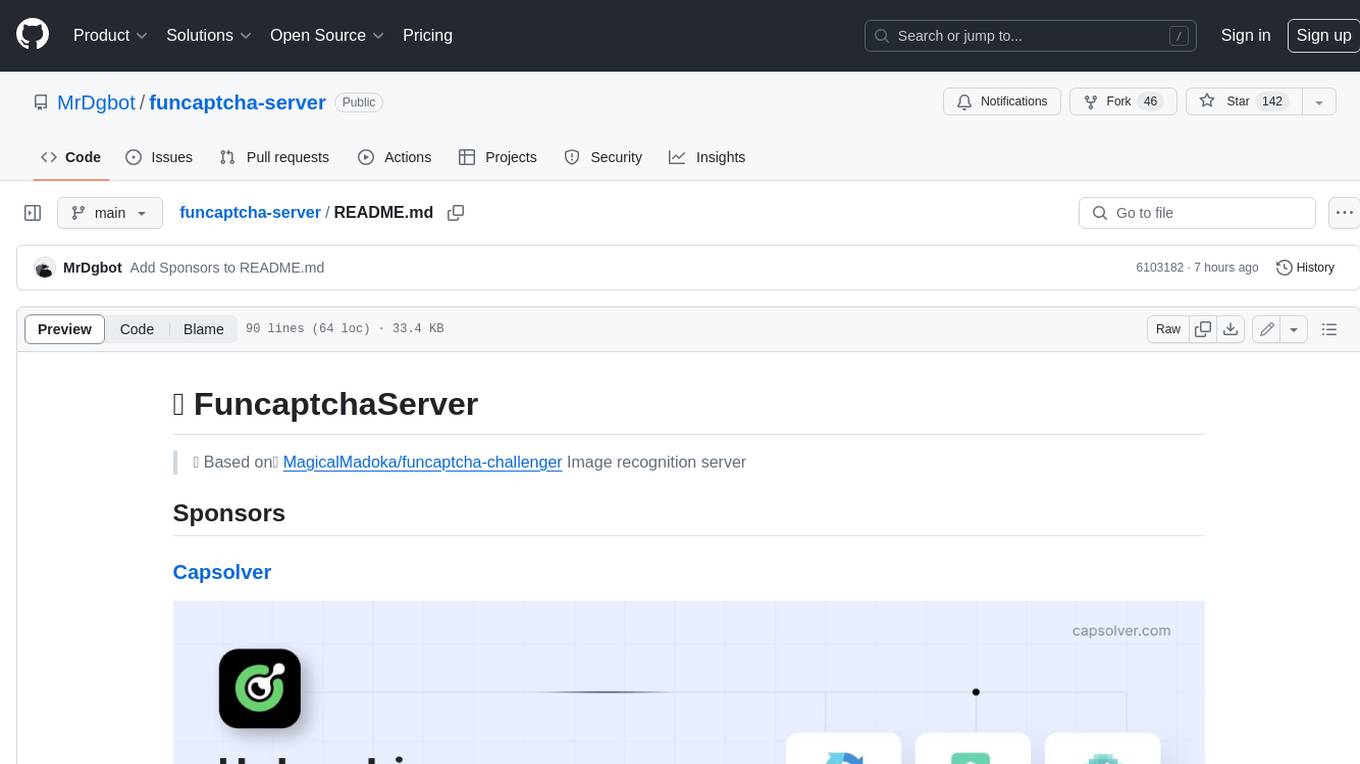The image size is (1360, 764).
Task: Open the Raw file view
Action: click(1168, 329)
